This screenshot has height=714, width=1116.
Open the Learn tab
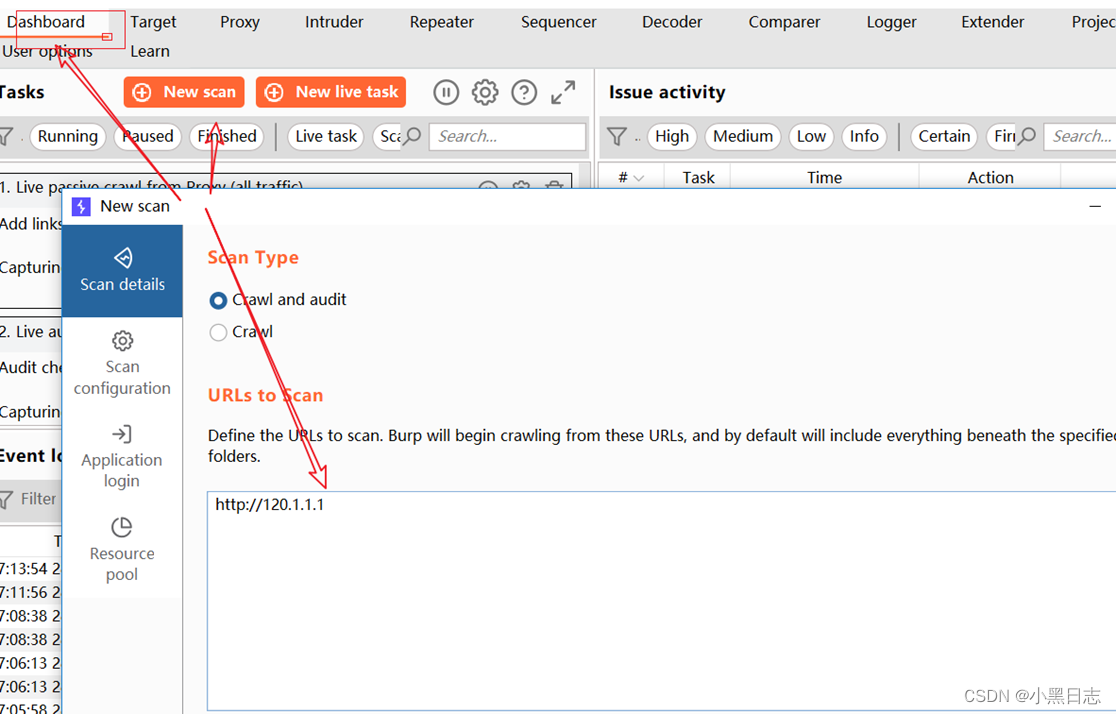coord(149,51)
